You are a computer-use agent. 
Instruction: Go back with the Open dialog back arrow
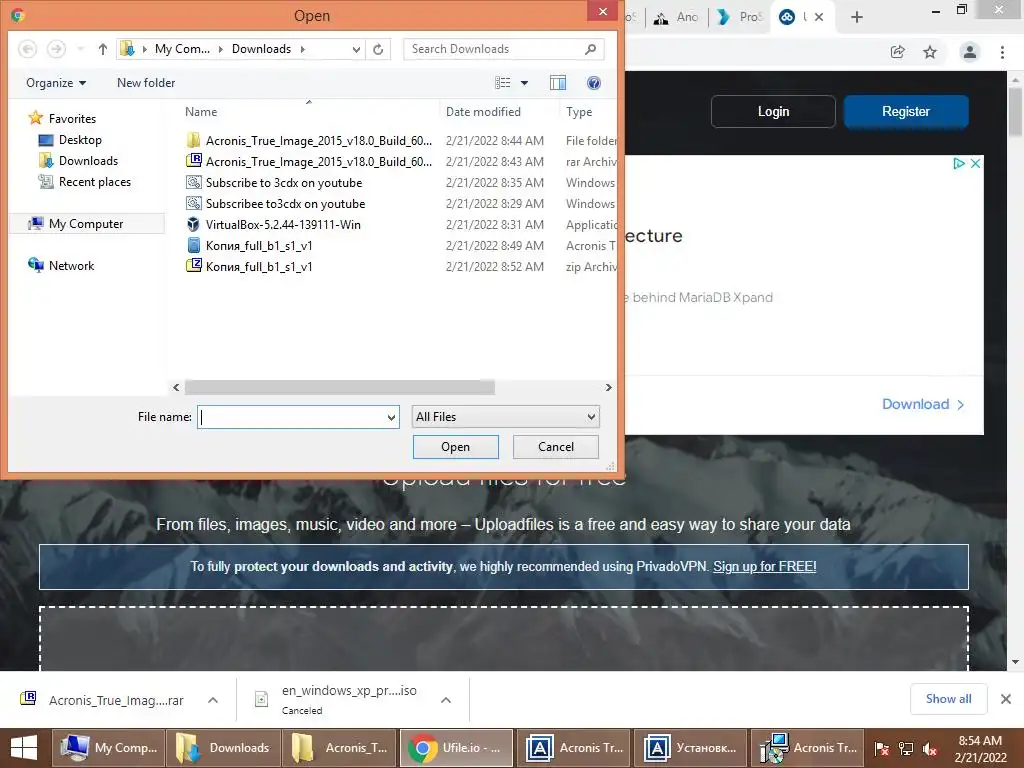tap(27, 49)
